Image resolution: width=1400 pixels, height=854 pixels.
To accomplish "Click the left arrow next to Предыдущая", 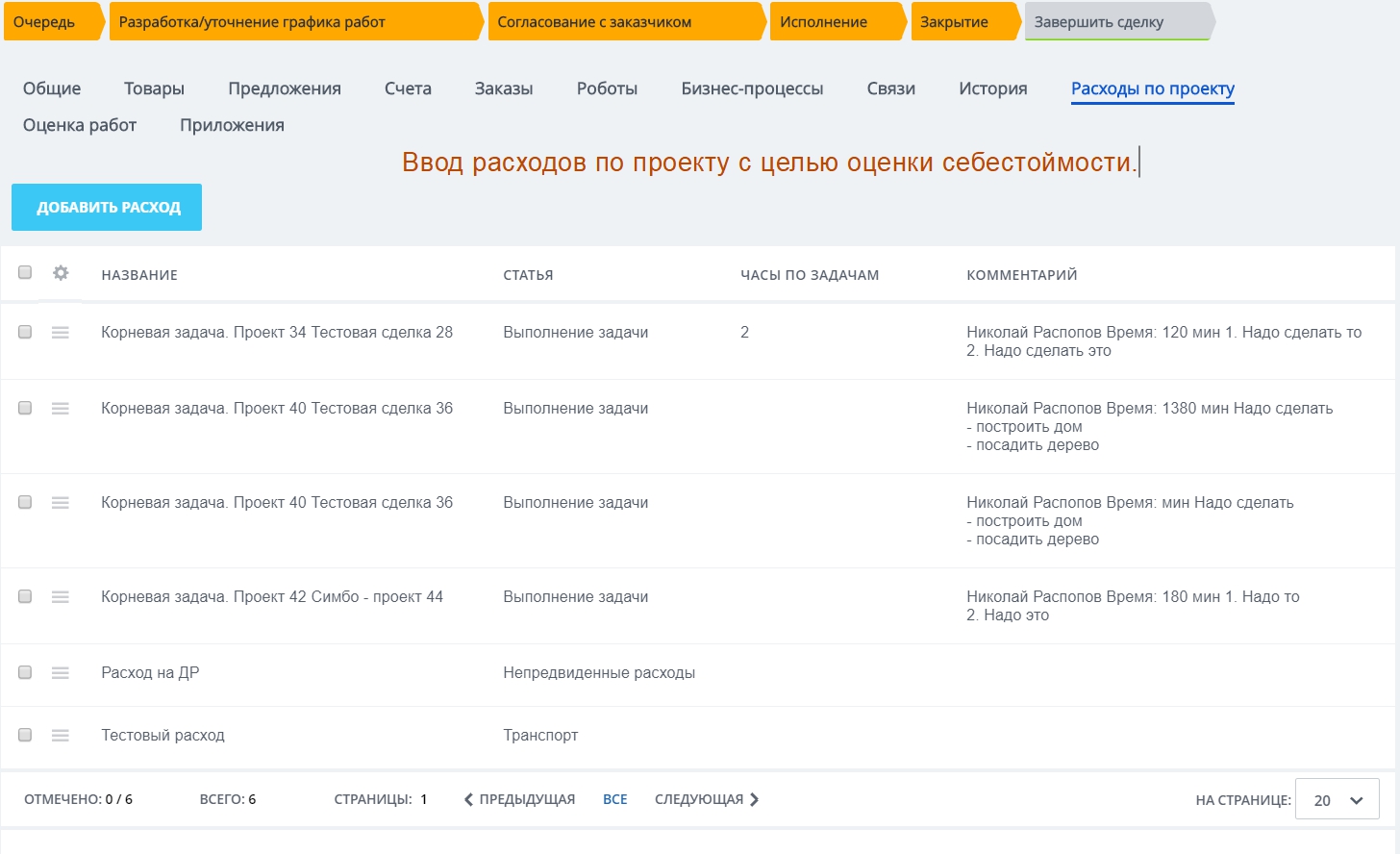I will click(x=468, y=800).
